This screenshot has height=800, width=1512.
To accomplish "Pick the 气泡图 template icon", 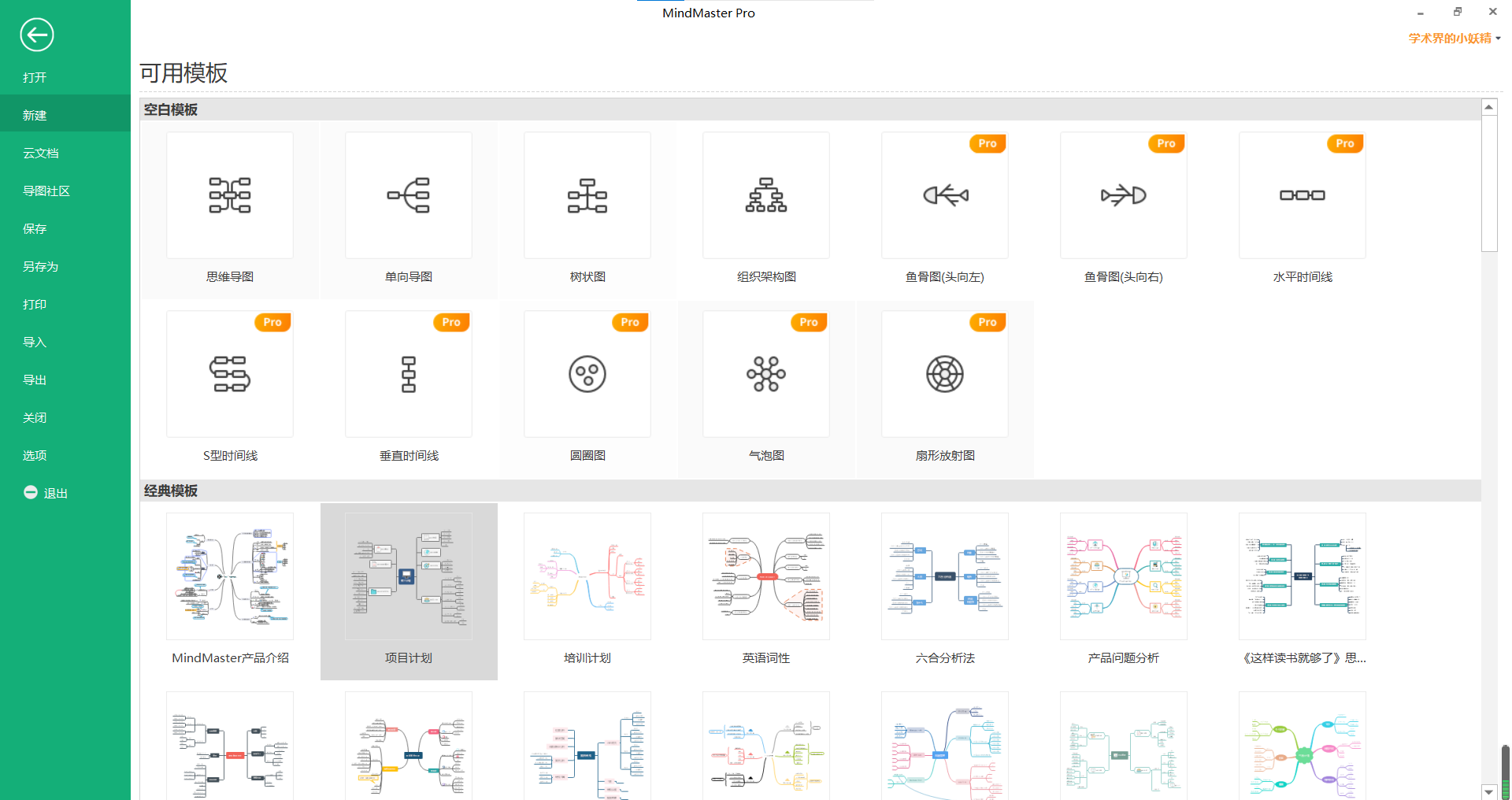I will (766, 374).
